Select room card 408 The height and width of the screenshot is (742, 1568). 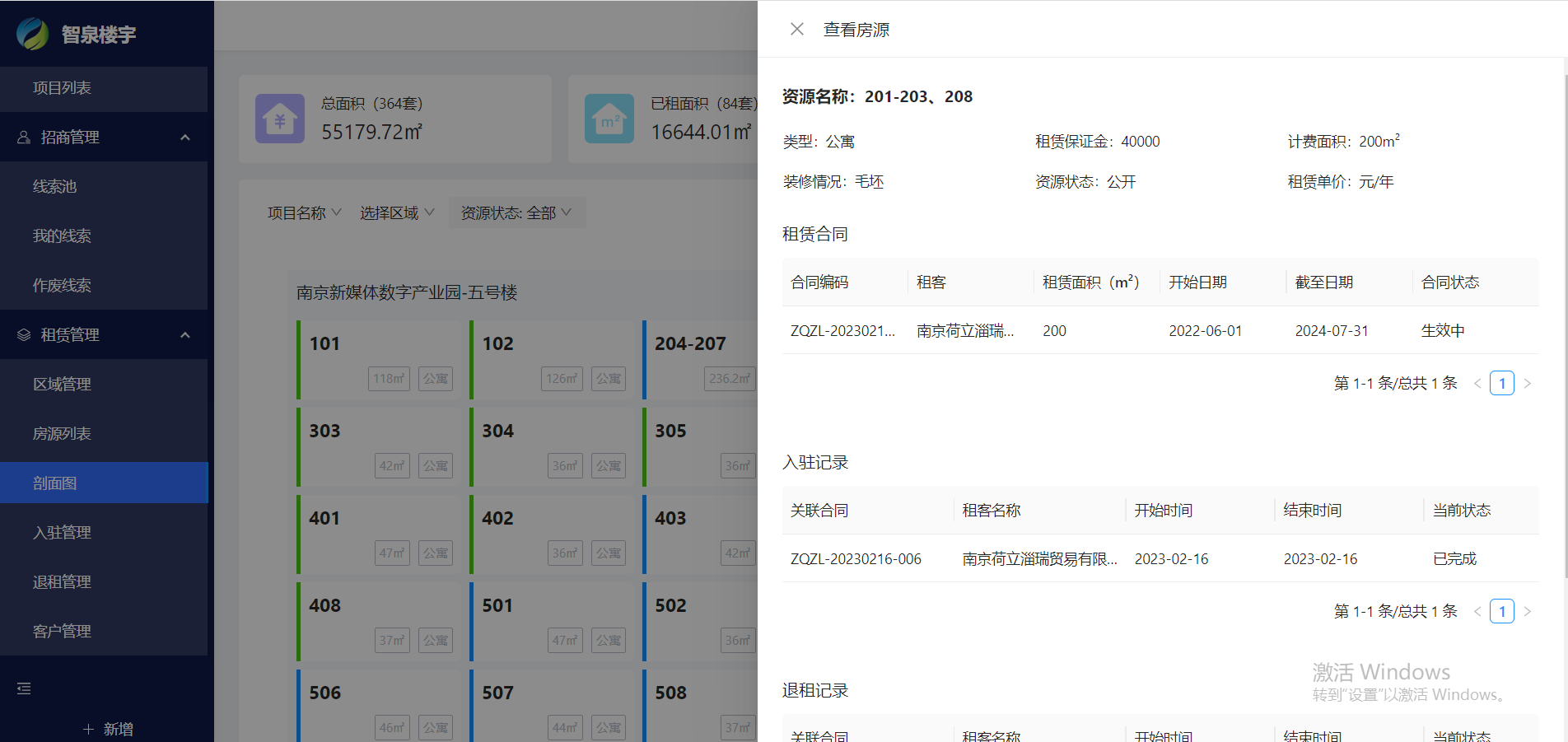pos(380,622)
